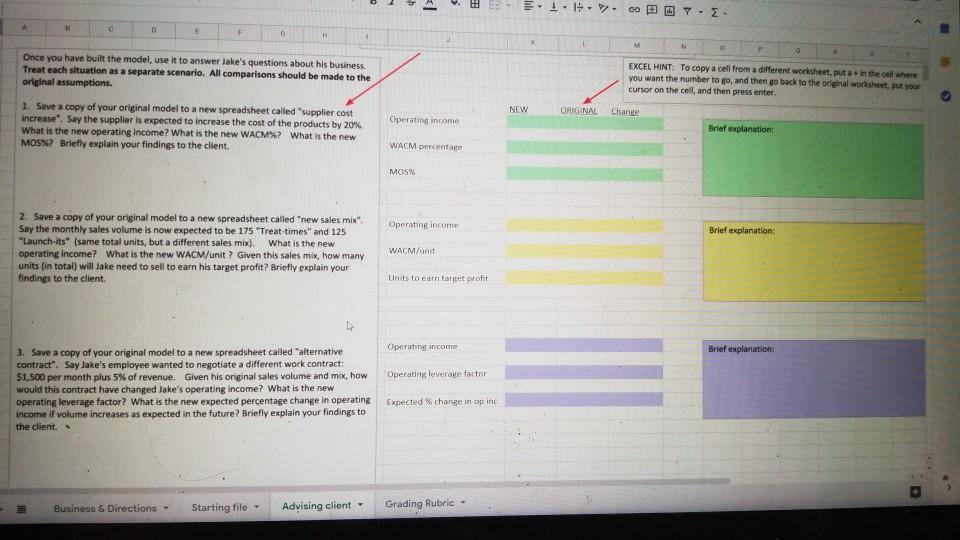Click the Explore button at the bottom right

(915, 492)
